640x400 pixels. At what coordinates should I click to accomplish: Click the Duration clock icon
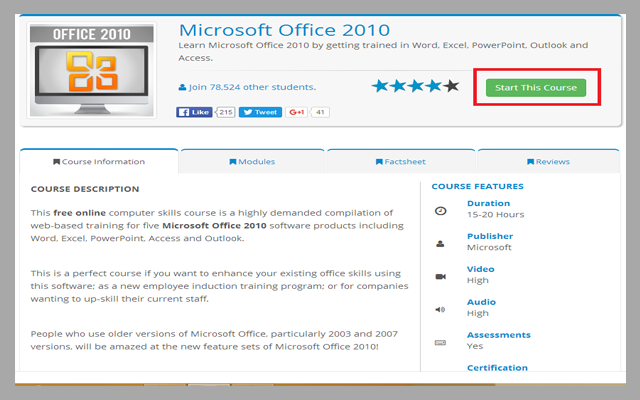[x=440, y=210]
